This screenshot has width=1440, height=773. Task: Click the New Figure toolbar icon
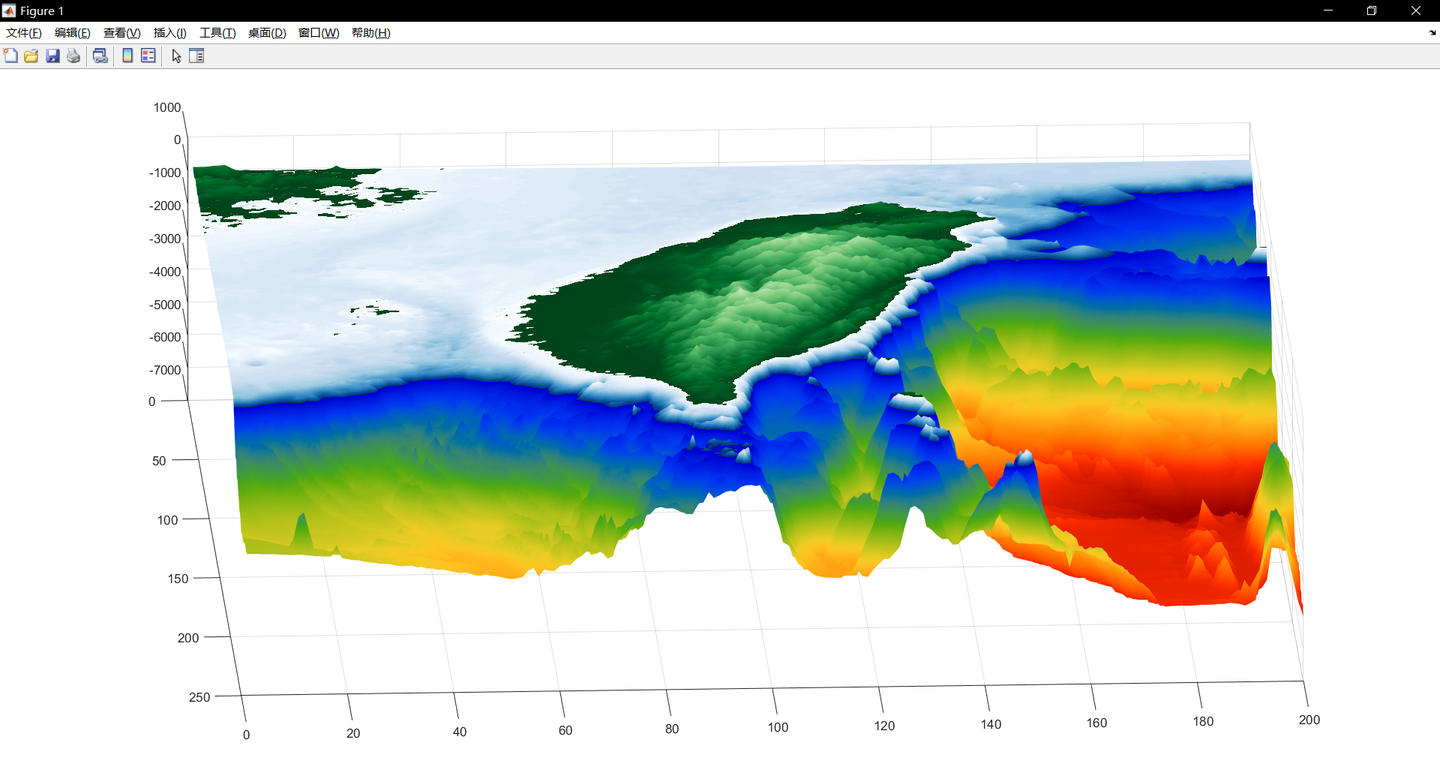[11, 56]
